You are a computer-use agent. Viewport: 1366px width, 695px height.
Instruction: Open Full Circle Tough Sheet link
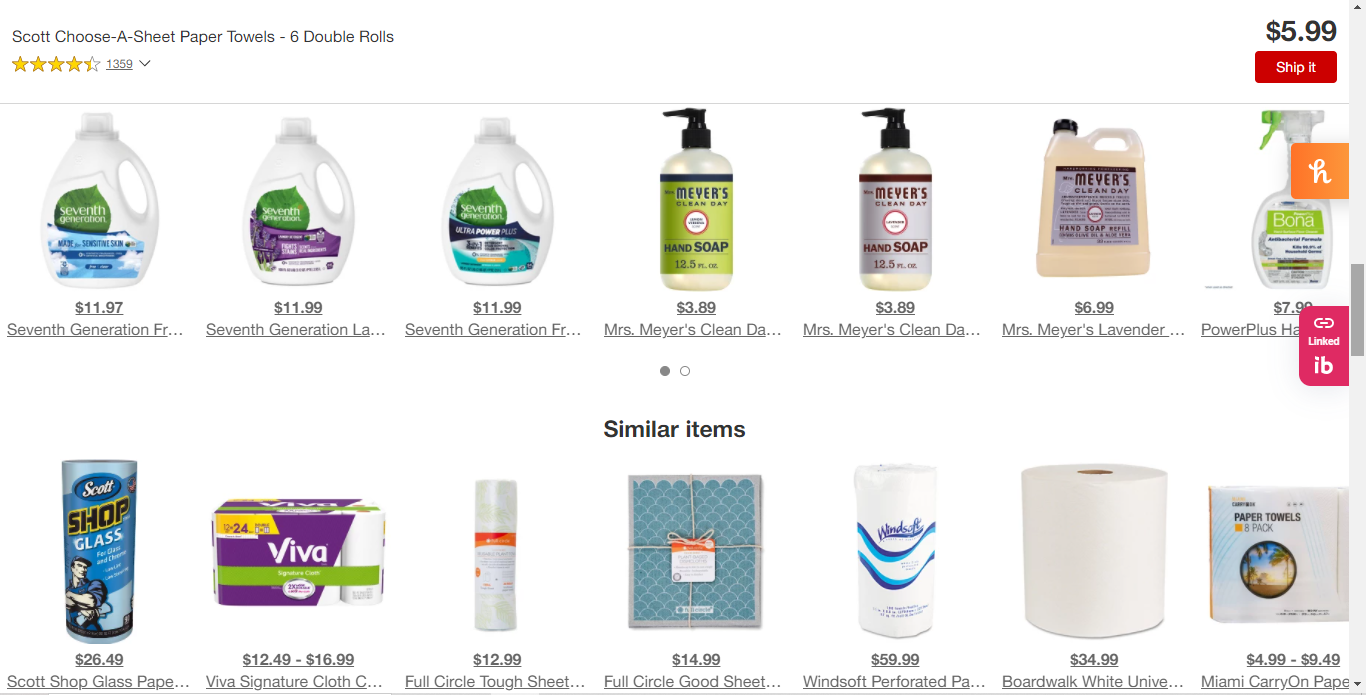click(x=496, y=682)
